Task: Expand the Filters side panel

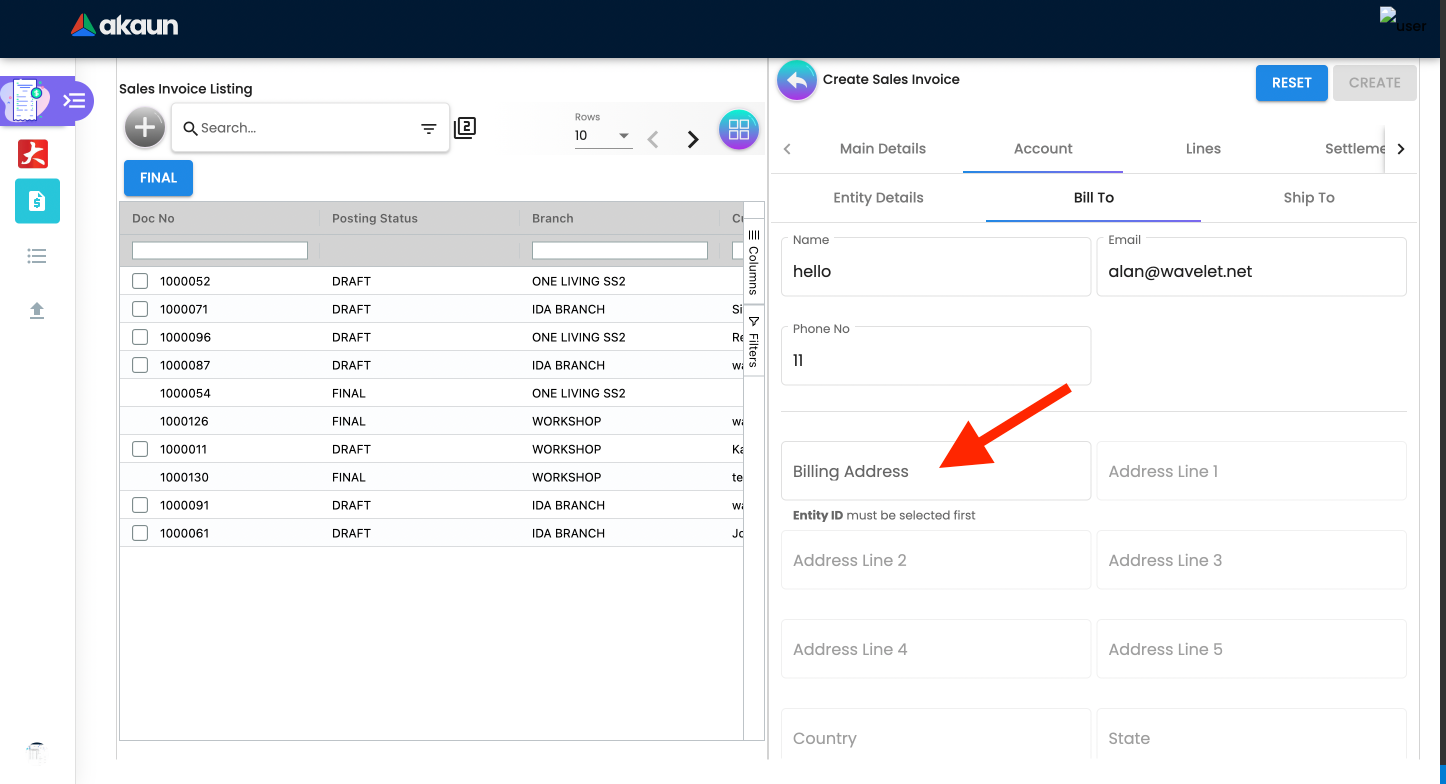Action: point(754,342)
